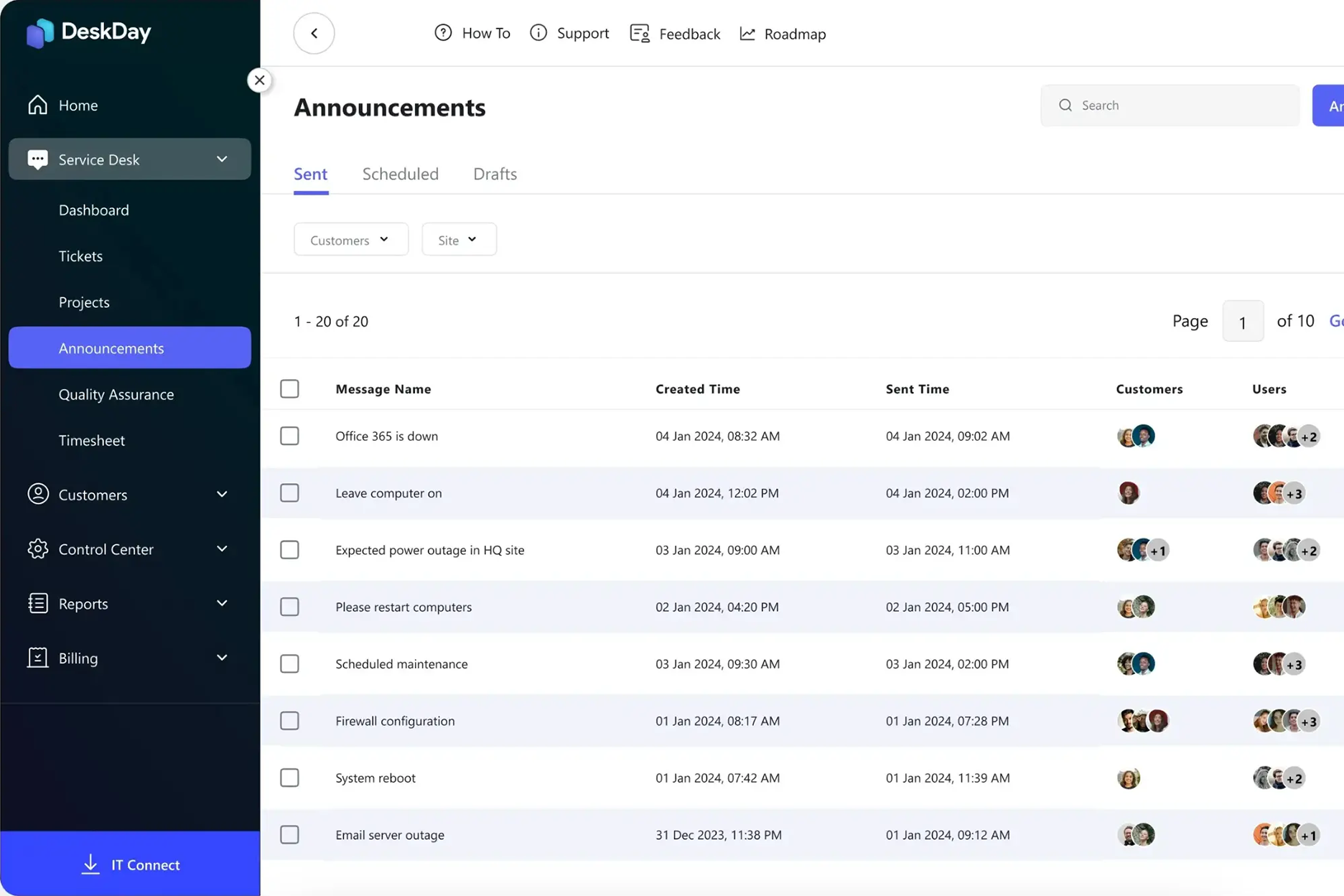This screenshot has height=896, width=1344.
Task: Click the Support info icon
Action: (538, 33)
